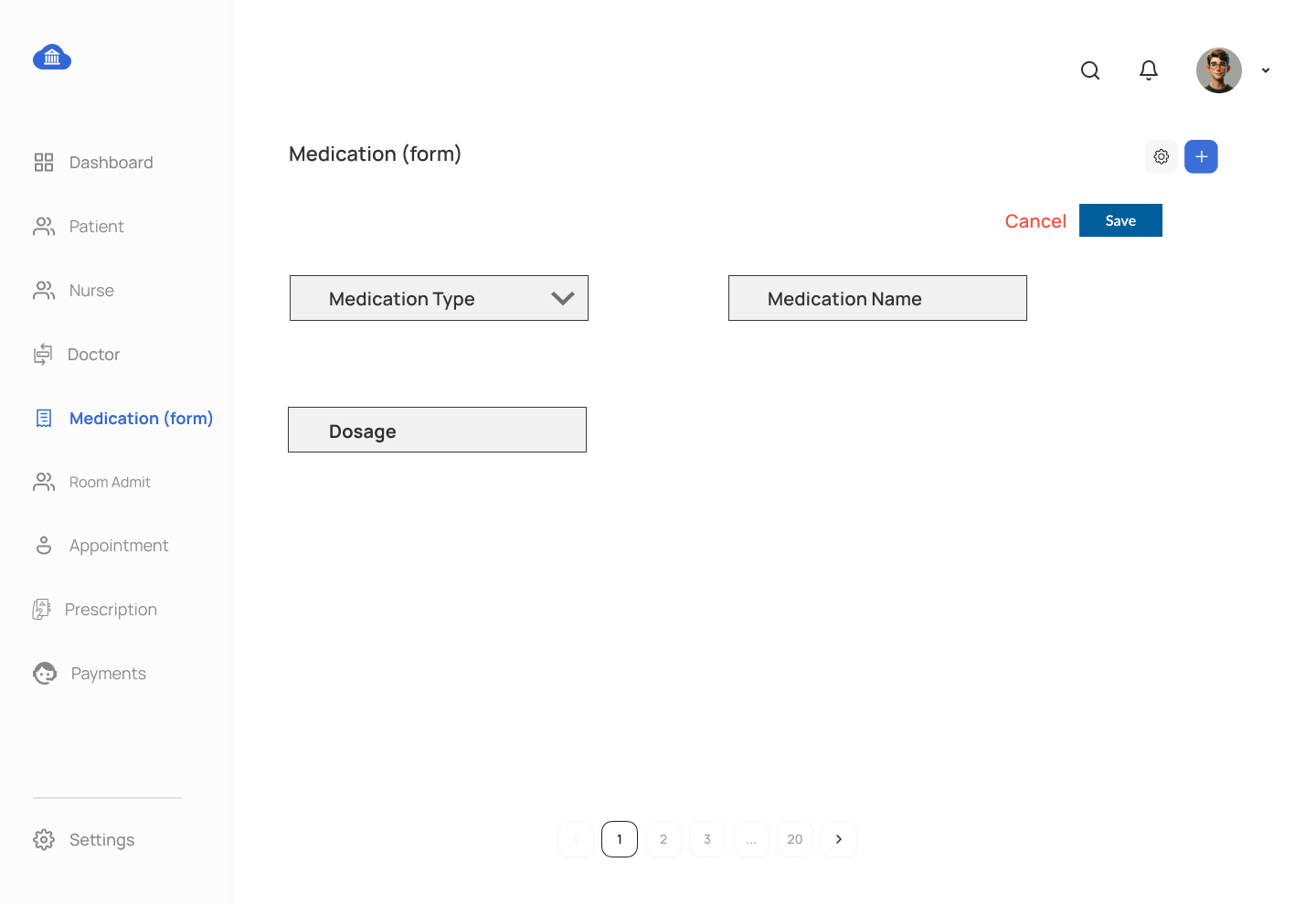The width and height of the screenshot is (1316, 905).
Task: Click the Dashboard grid icon
Action: tap(44, 163)
